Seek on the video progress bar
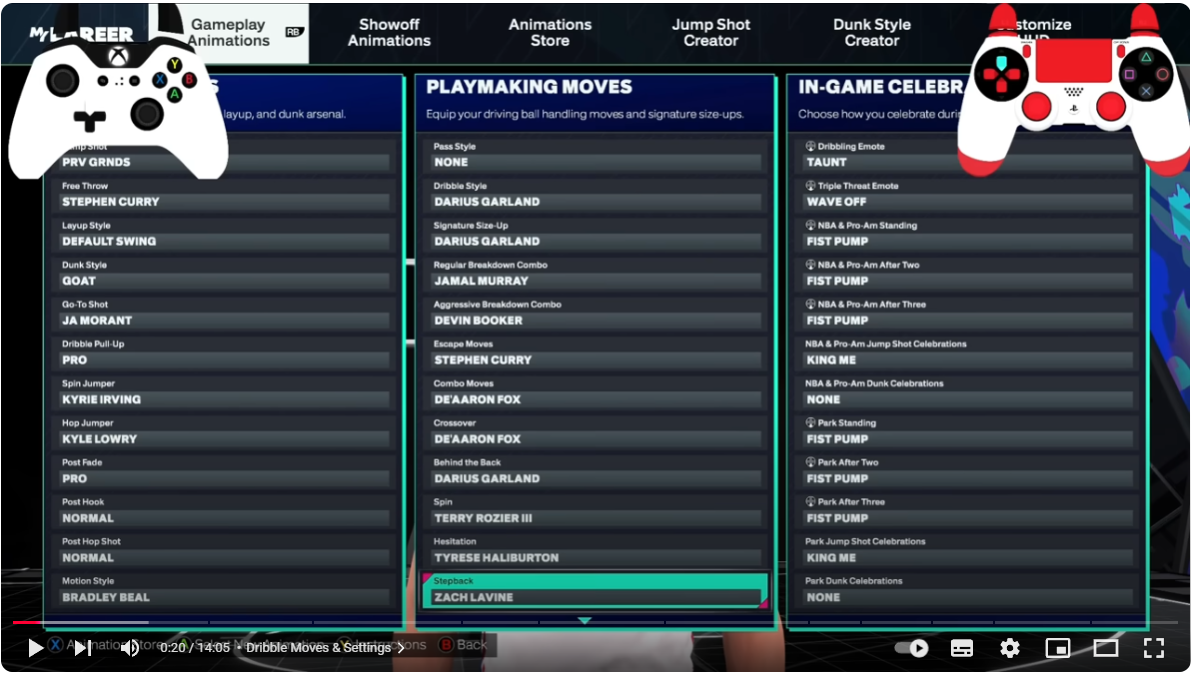The width and height of the screenshot is (1193, 674). [595, 622]
